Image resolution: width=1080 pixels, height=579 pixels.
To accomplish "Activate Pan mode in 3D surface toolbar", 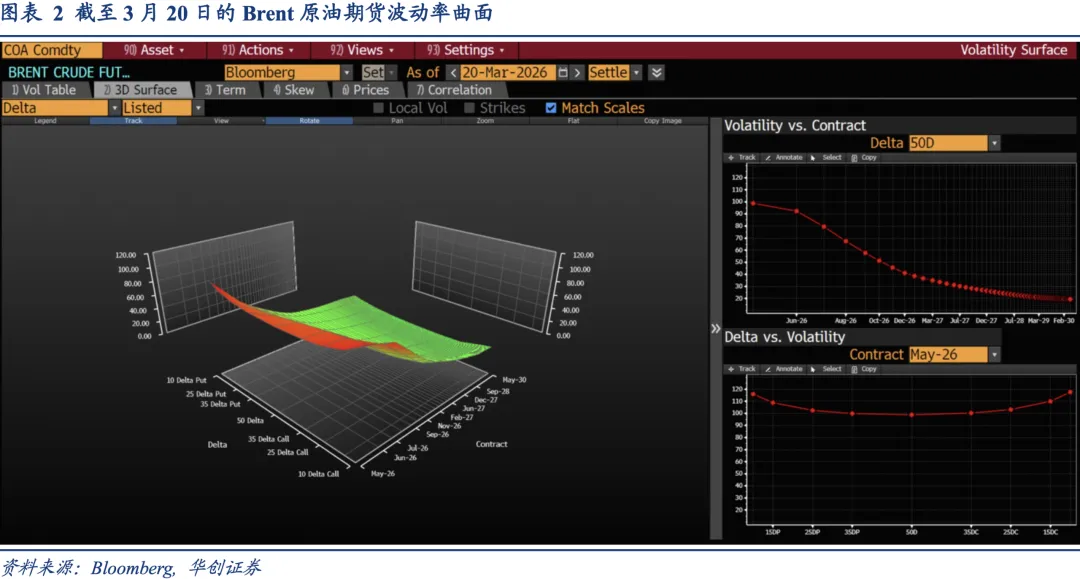I will [397, 120].
